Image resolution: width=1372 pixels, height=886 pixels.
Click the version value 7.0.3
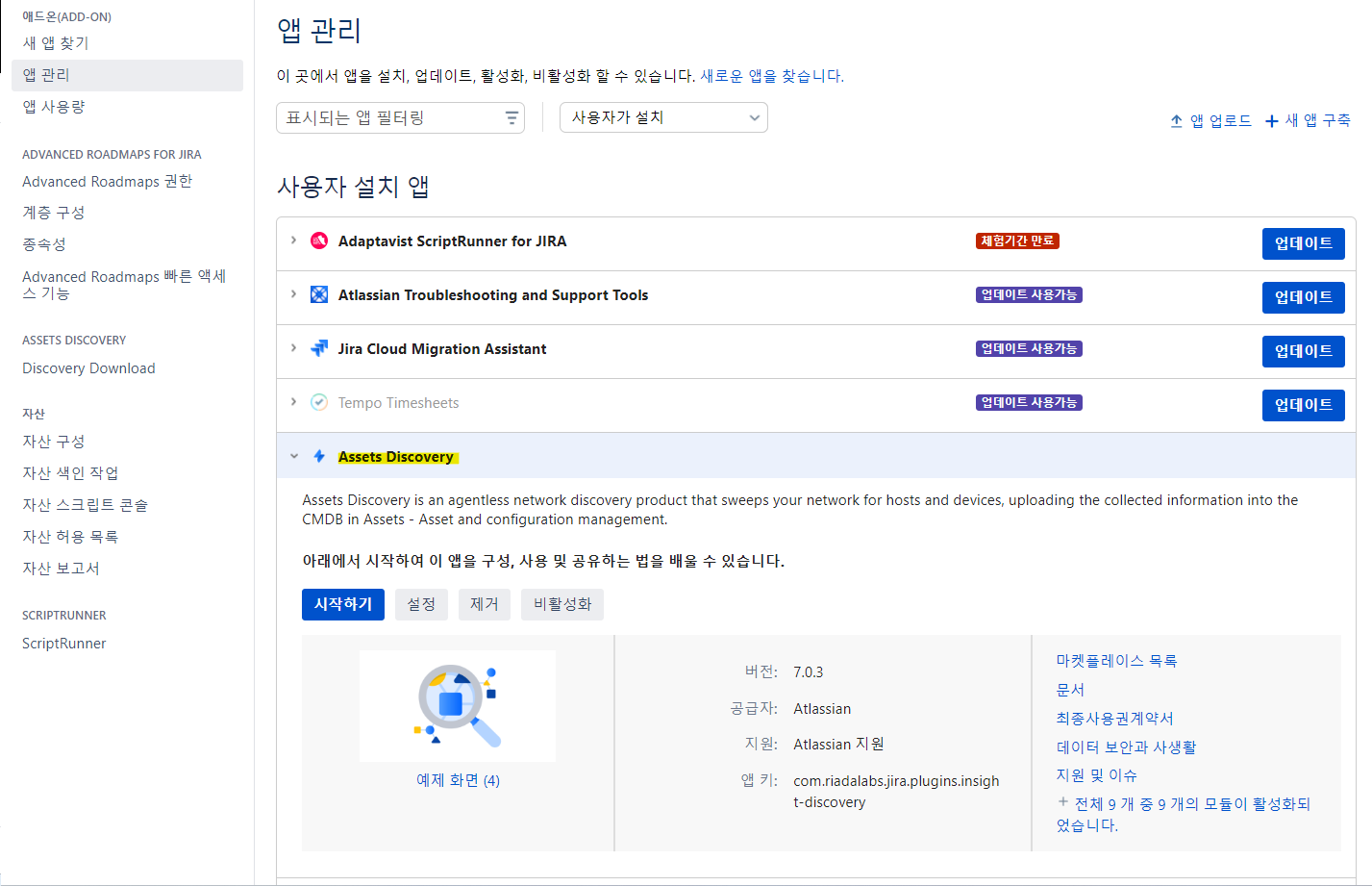tap(808, 672)
